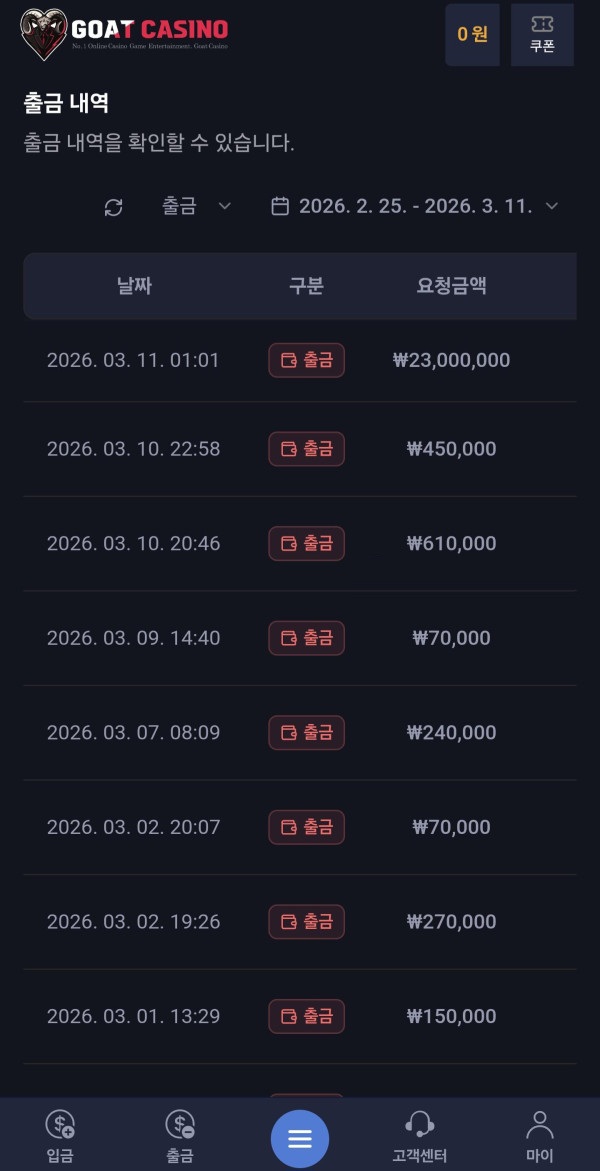Click the 구분 column header

pos(306,286)
